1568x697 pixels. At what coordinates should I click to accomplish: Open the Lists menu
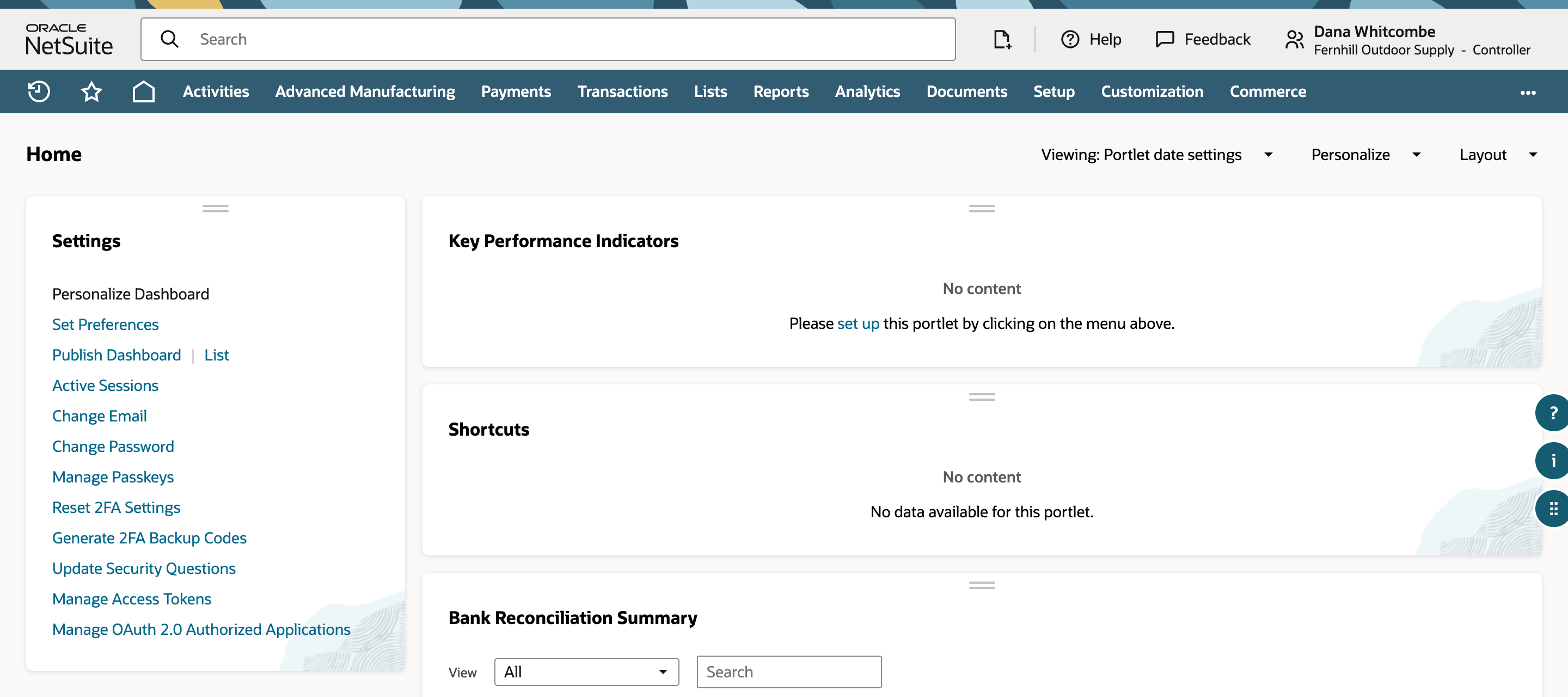click(x=710, y=92)
